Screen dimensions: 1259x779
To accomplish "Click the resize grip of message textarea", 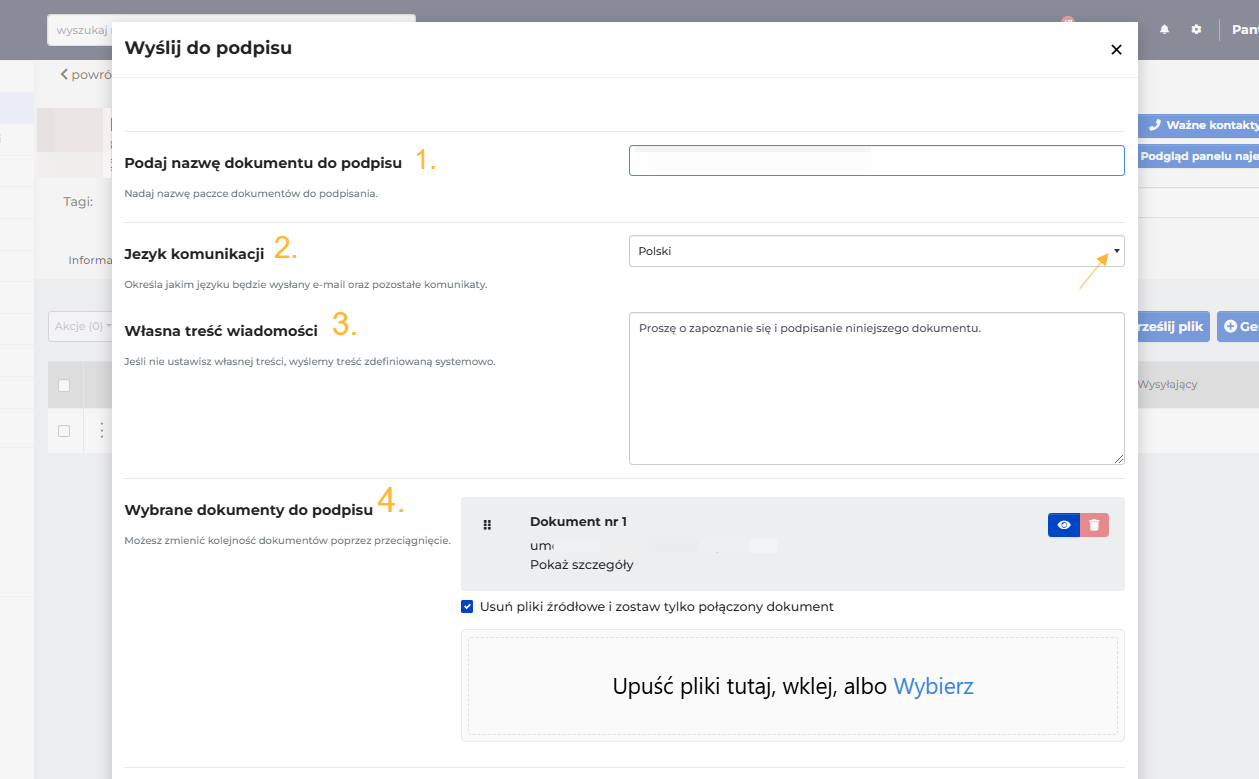I will click(x=1118, y=458).
